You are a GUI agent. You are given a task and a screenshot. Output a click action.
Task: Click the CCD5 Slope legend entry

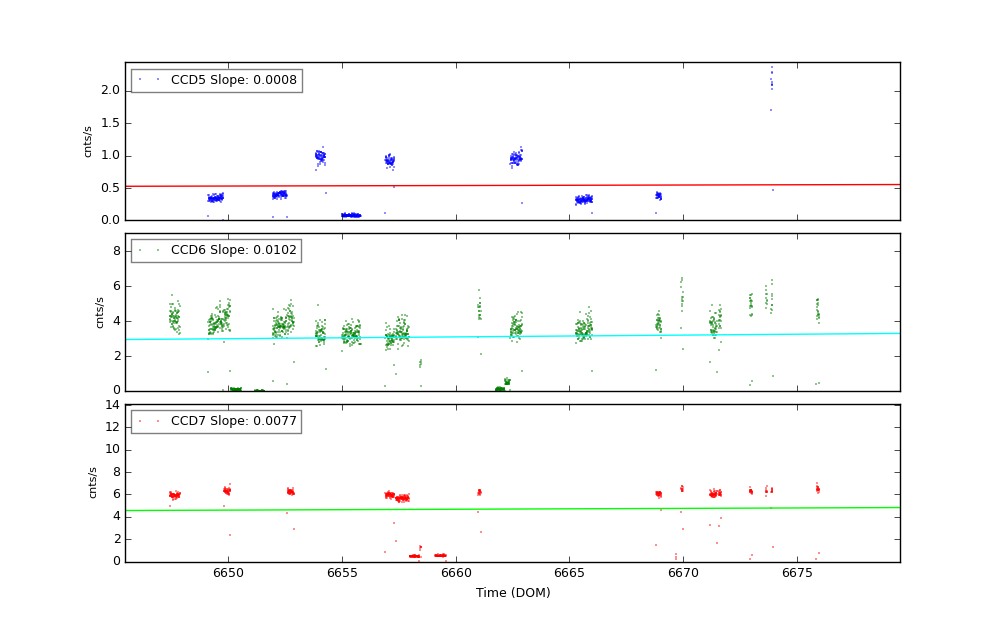(233, 81)
